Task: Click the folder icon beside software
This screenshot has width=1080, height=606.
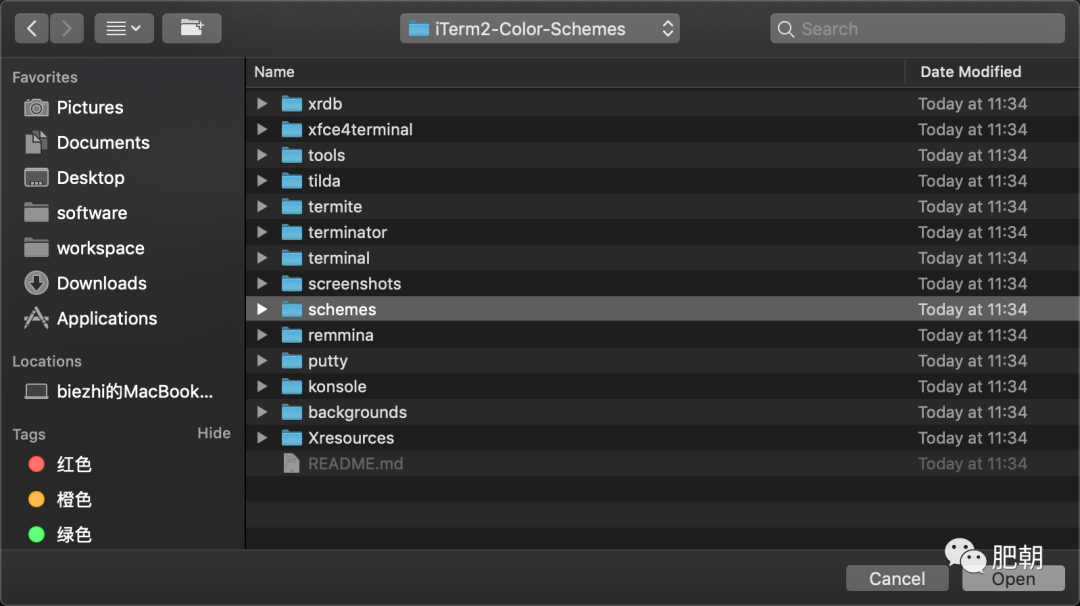Action: pos(36,213)
